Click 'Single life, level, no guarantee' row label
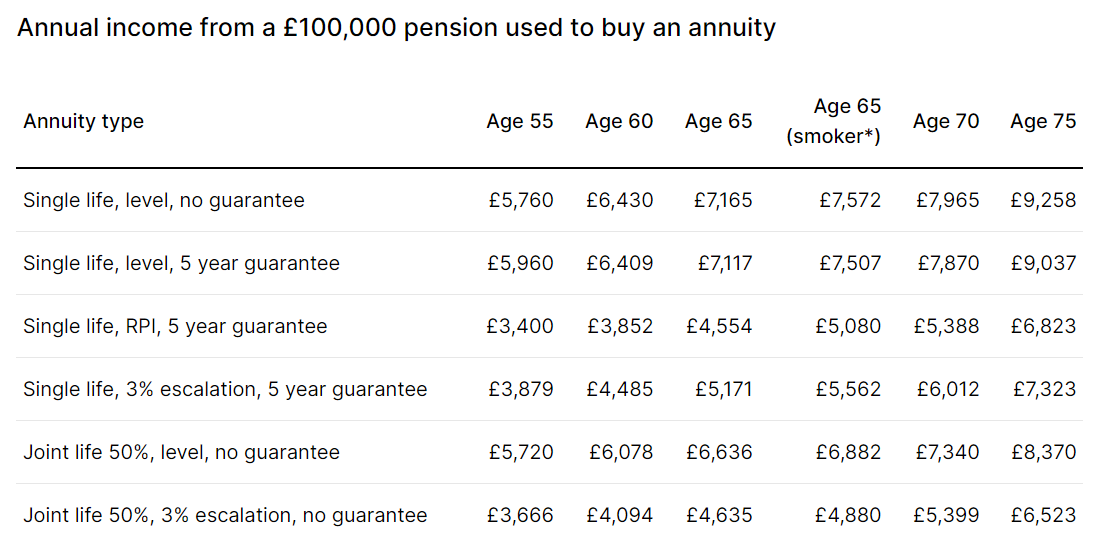The height and width of the screenshot is (551, 1114). coord(164,200)
